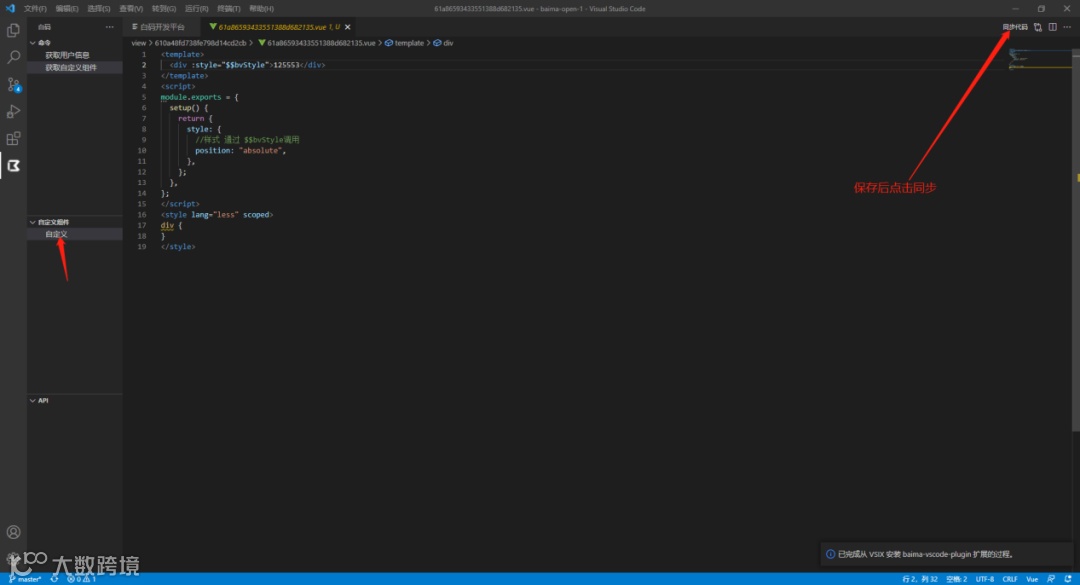The width and height of the screenshot is (1080, 585).
Task: Click the minimap code overview
Action: [x=1040, y=59]
